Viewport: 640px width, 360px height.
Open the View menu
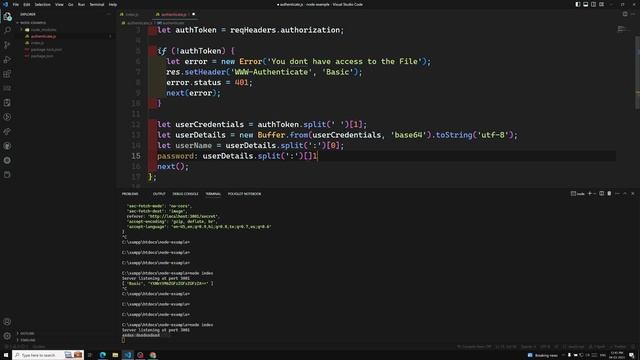point(59,4)
